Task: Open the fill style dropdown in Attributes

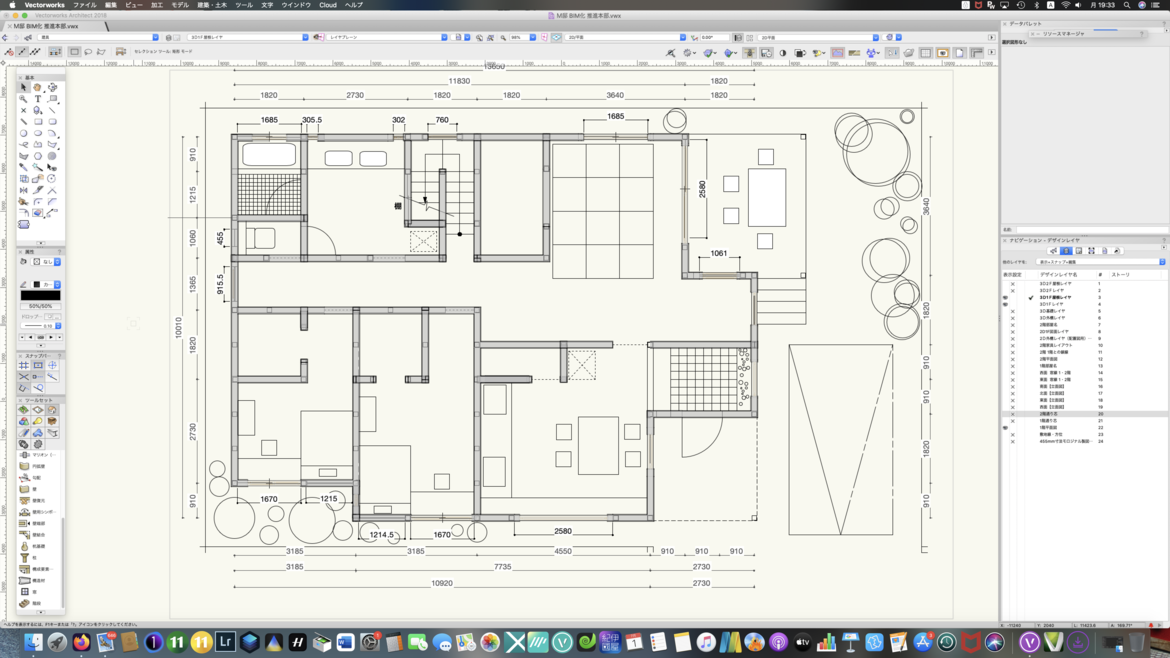Action: 57,262
